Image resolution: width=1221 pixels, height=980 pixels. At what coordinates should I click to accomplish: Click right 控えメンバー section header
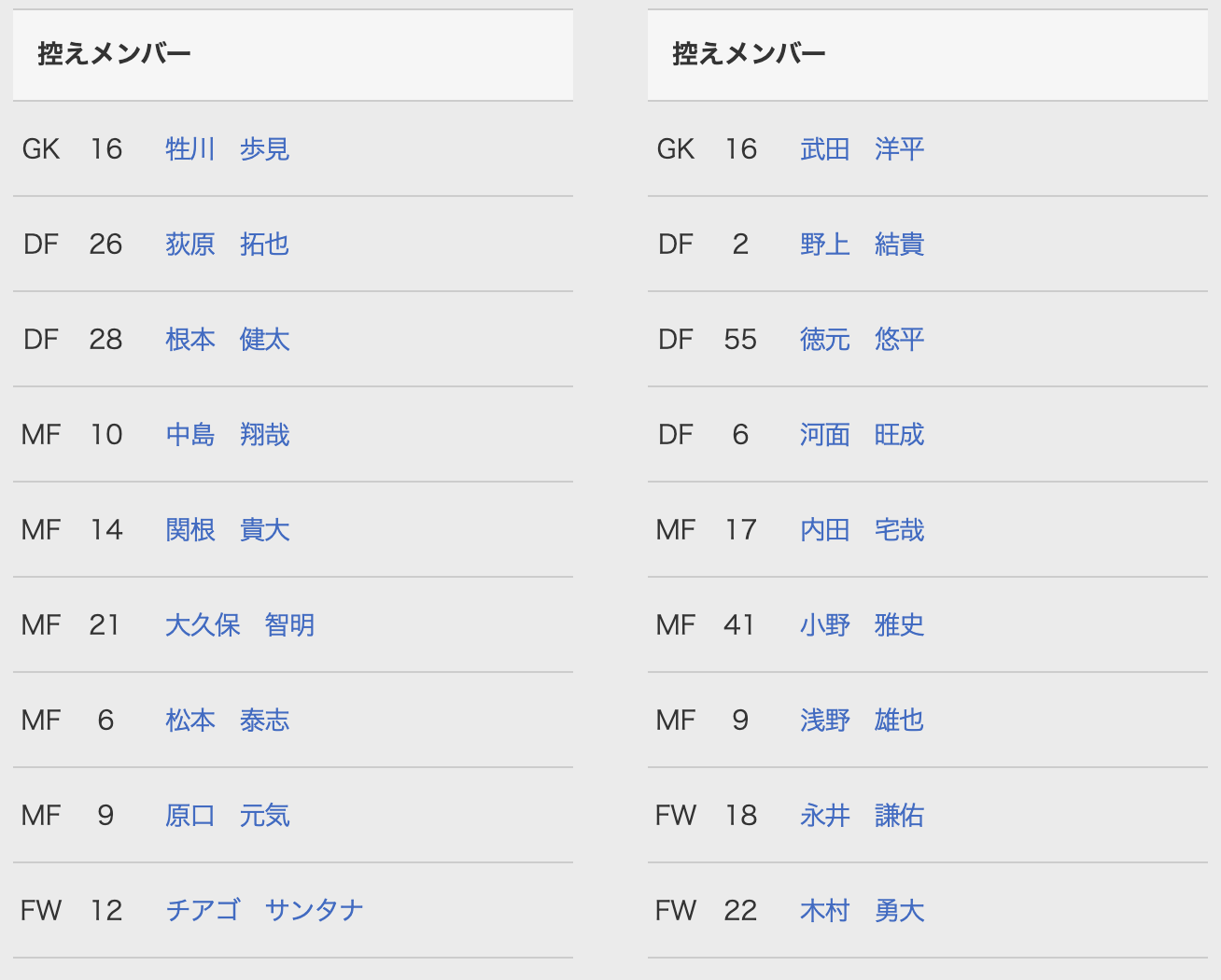click(x=749, y=54)
